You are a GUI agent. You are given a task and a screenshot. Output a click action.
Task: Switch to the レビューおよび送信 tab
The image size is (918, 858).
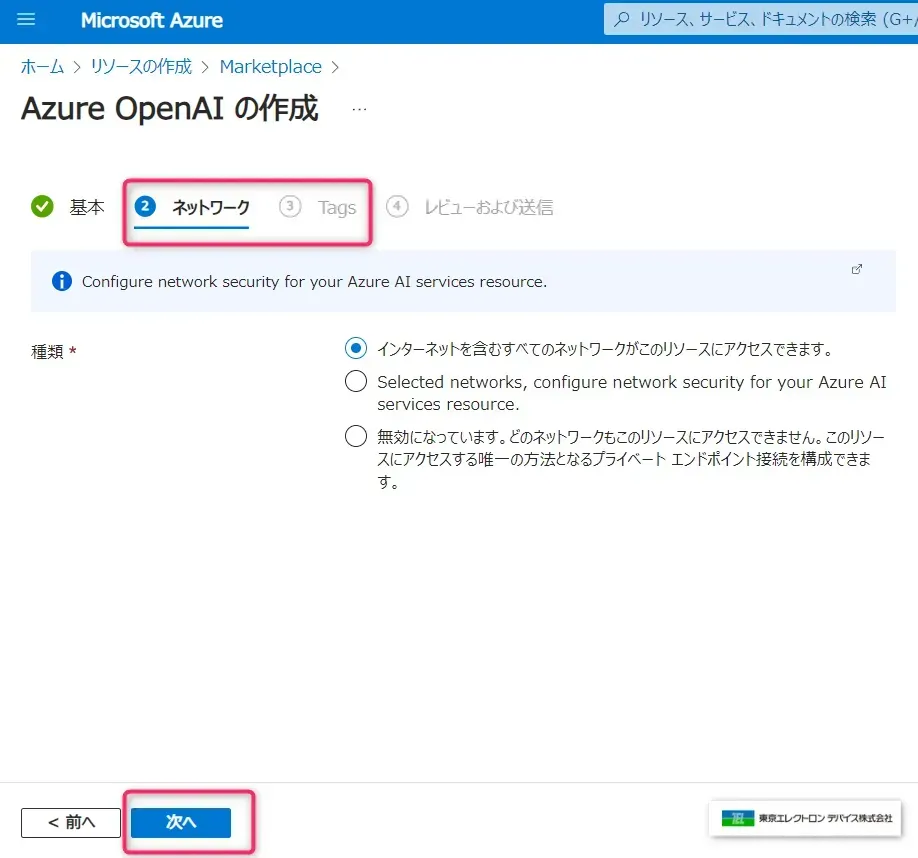pos(488,207)
